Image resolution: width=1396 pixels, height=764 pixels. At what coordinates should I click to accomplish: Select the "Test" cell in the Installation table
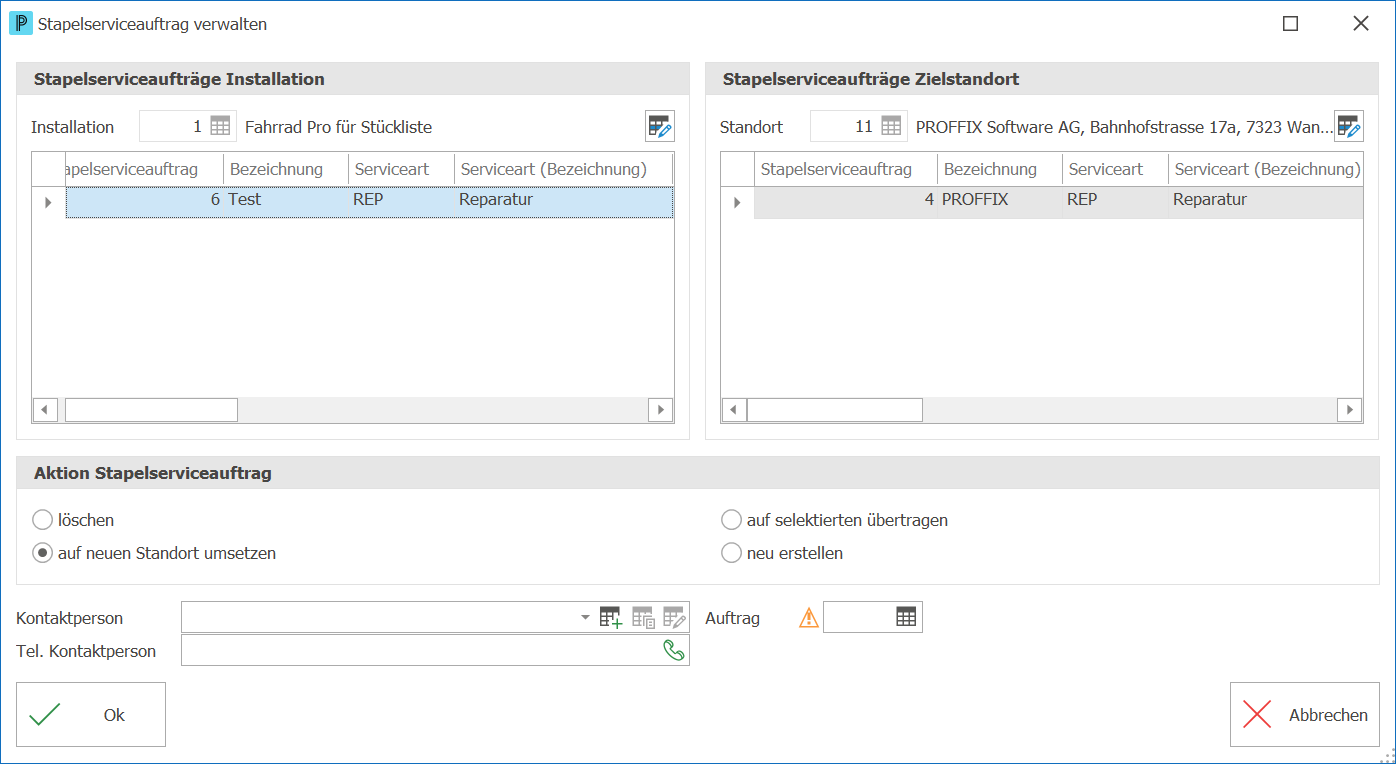click(286, 200)
